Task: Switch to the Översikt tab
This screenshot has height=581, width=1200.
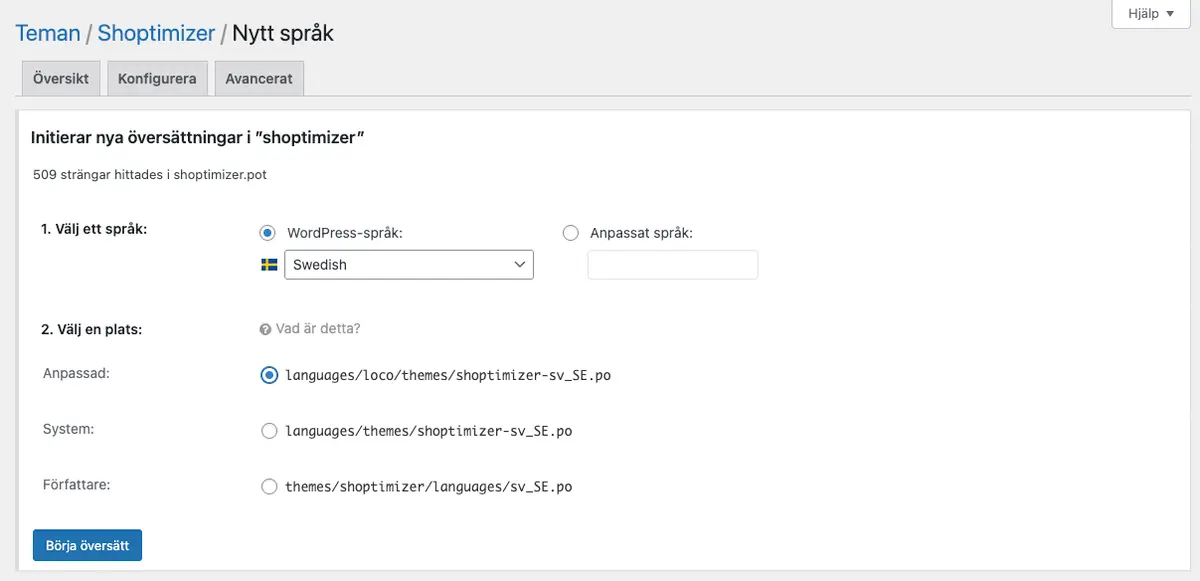Action: click(x=60, y=77)
